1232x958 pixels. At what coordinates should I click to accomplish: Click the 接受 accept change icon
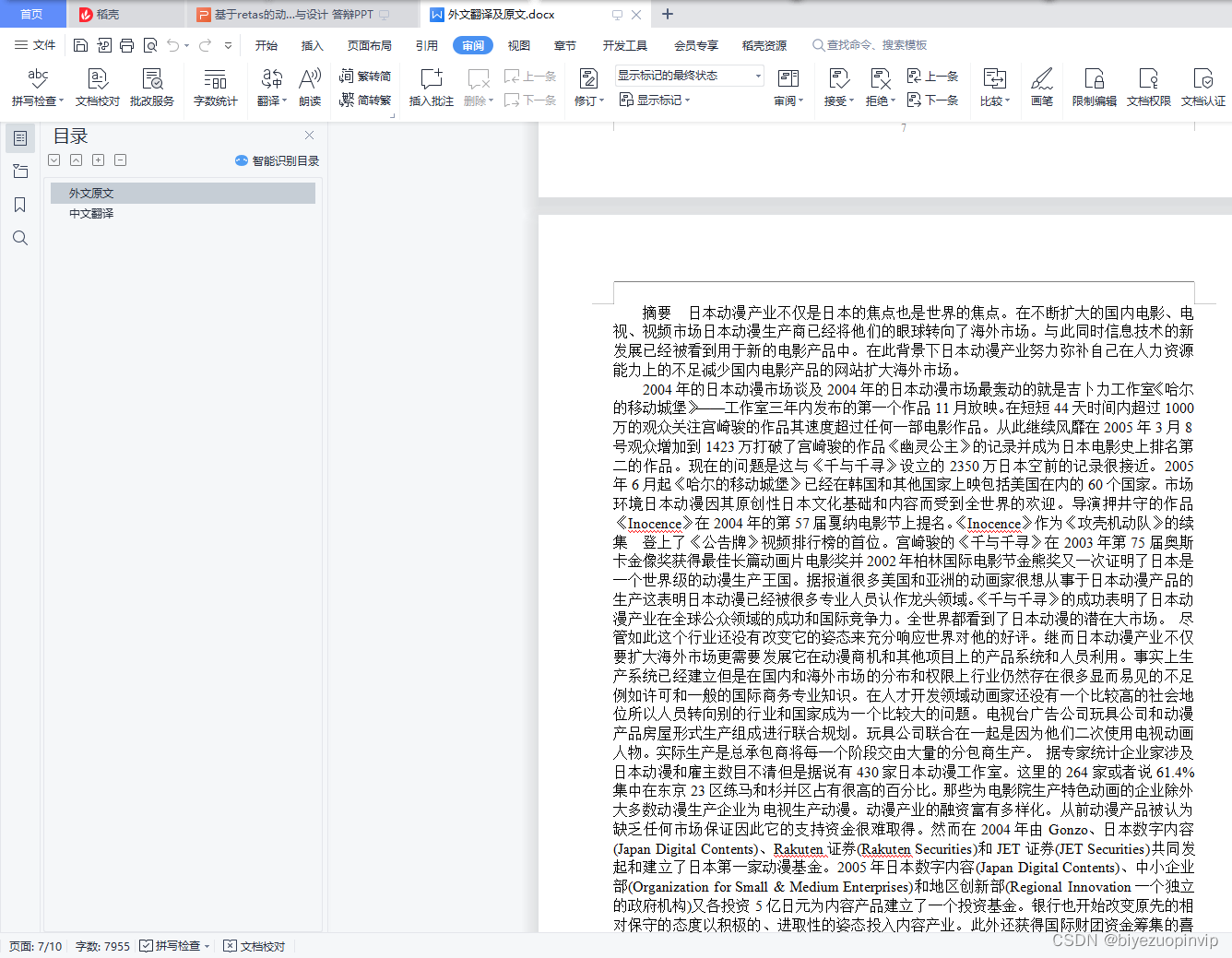coord(839,78)
